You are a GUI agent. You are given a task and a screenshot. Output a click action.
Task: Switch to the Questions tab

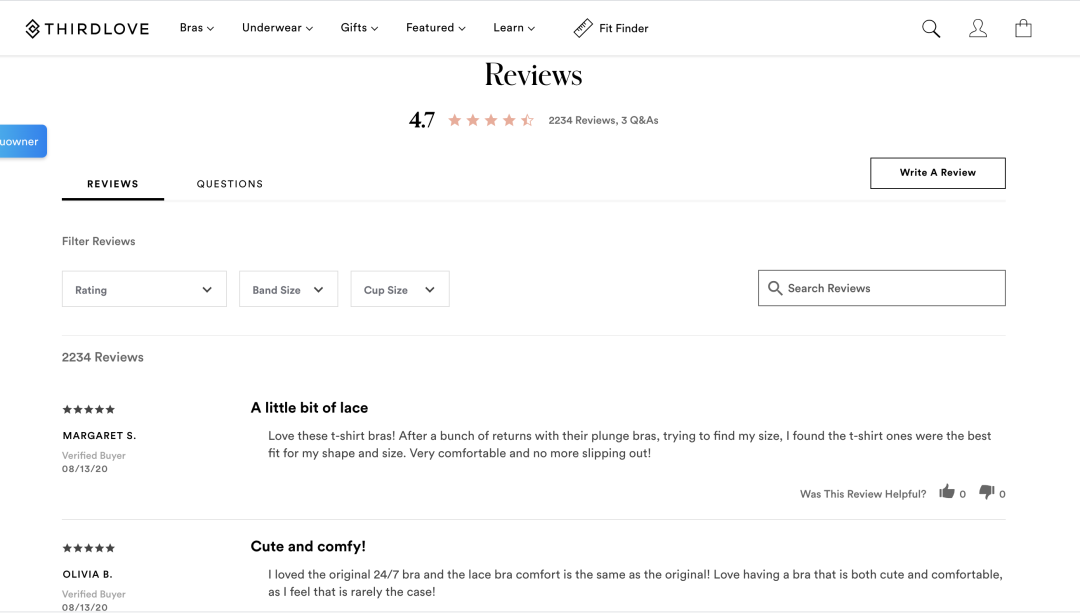(230, 184)
